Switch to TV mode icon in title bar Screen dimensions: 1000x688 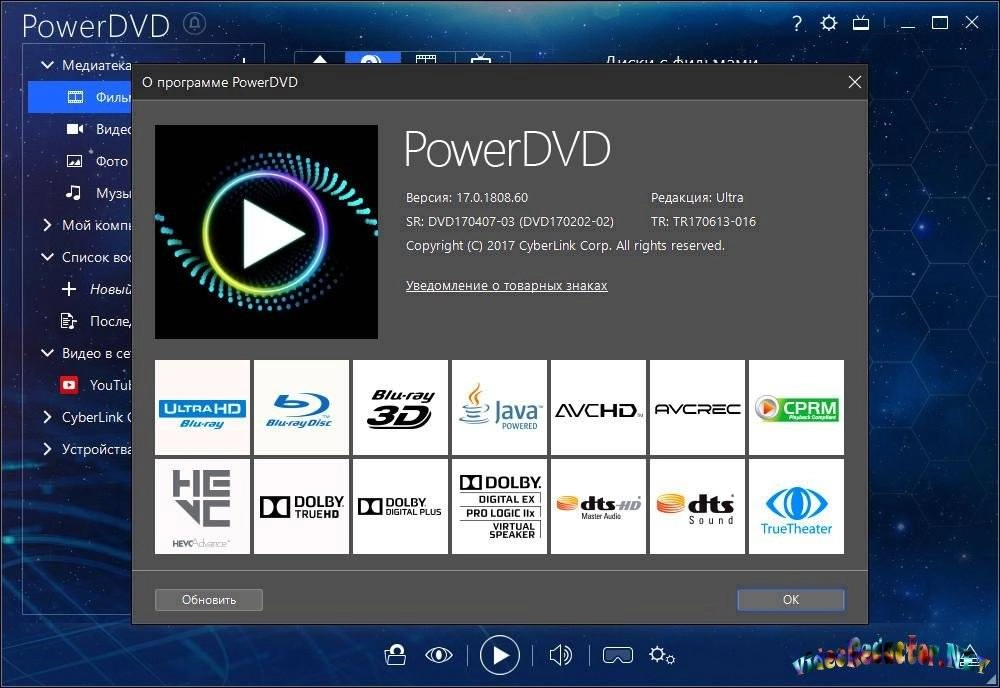pyautogui.click(x=861, y=24)
